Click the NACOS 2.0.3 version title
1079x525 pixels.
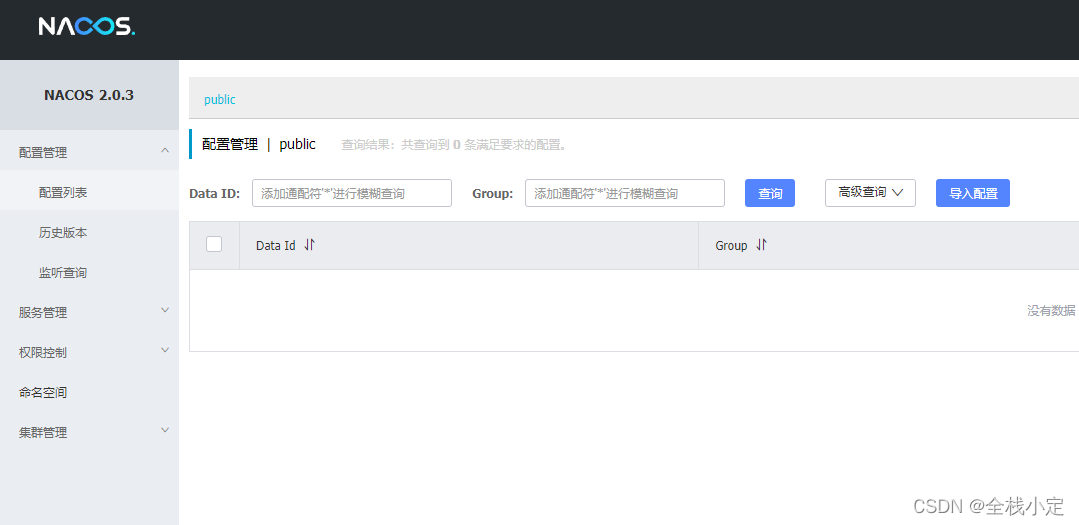click(x=89, y=96)
